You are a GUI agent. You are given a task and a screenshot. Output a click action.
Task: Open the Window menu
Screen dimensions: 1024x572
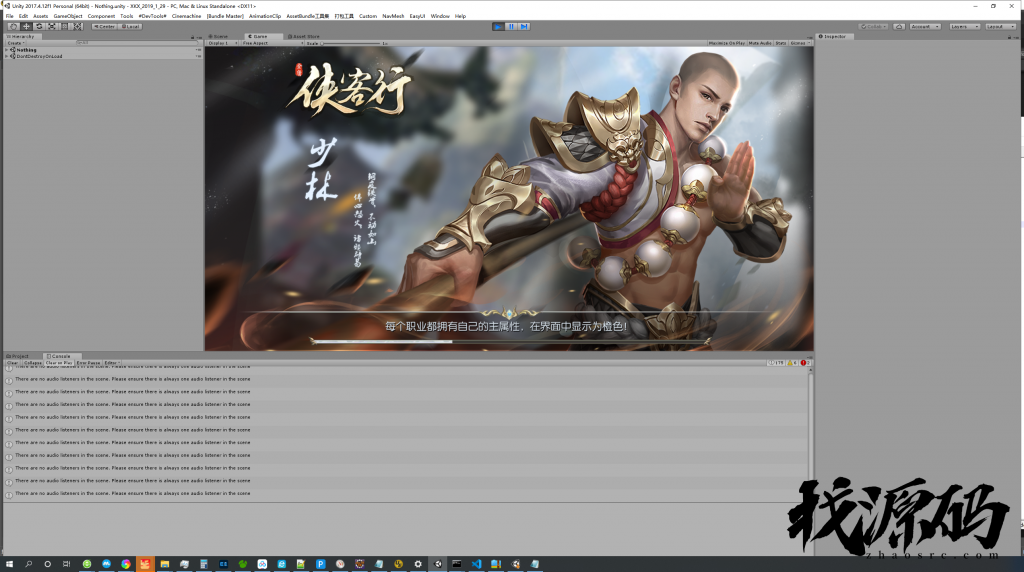[440, 16]
